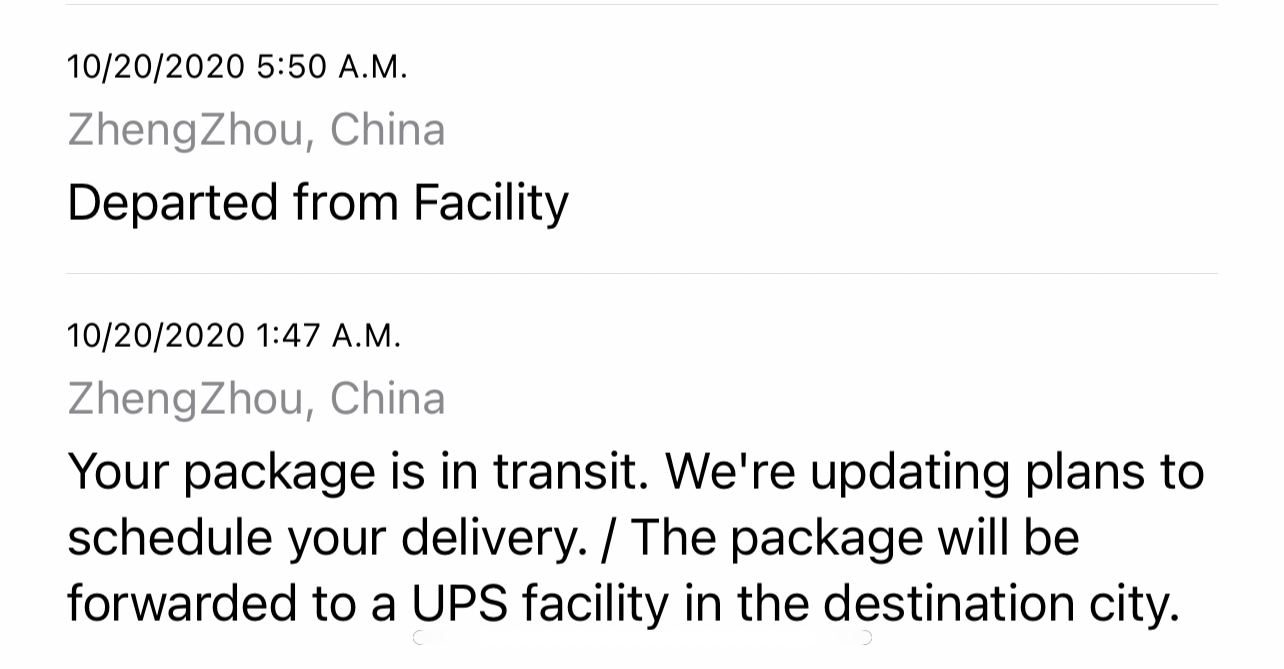Tap 'China' in the lower location line
1284x669 pixels.
click(387, 398)
